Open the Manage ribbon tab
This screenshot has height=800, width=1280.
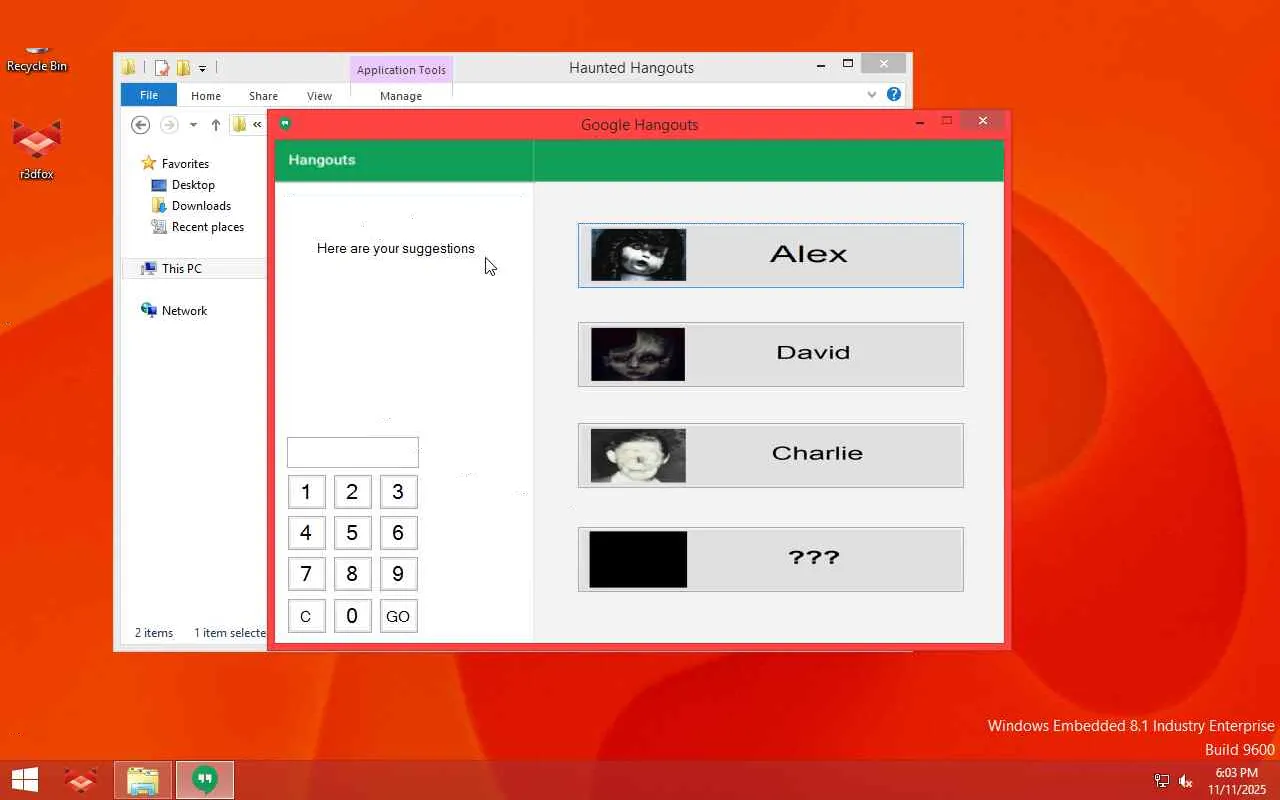401,96
